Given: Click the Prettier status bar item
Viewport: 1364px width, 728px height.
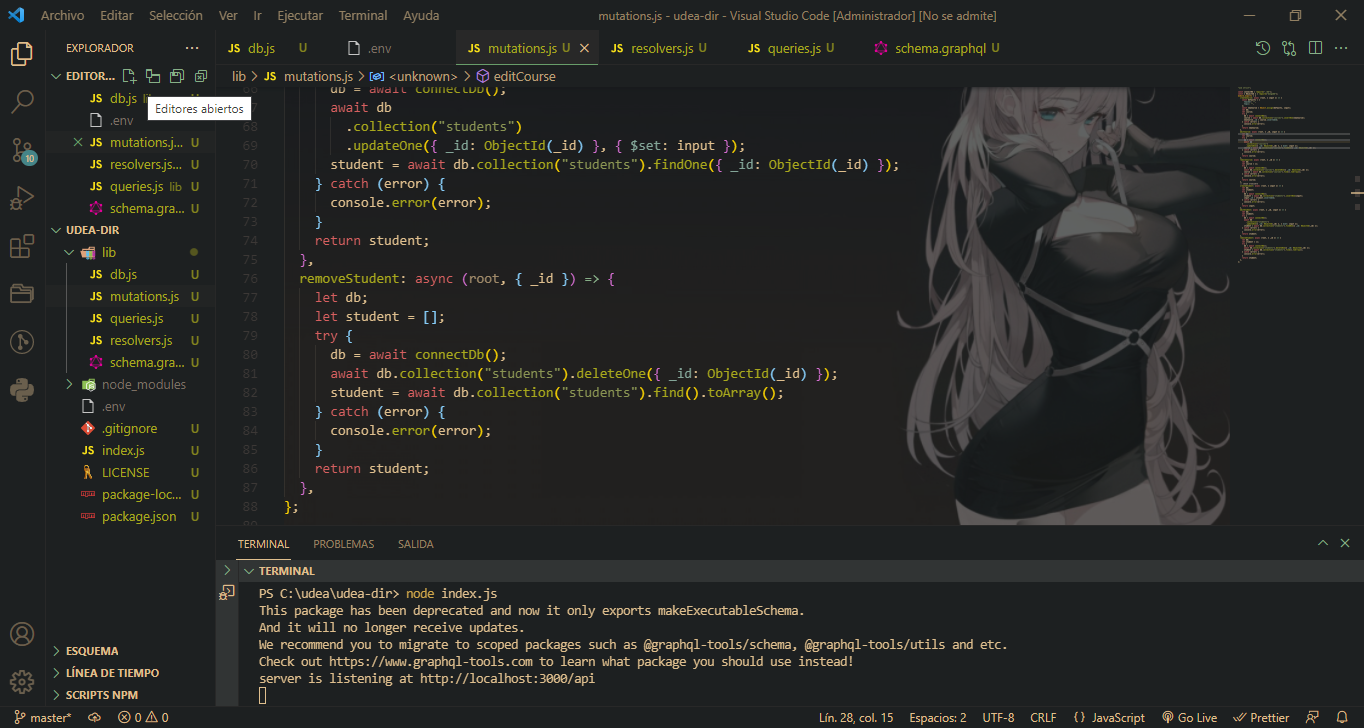Looking at the screenshot, I should pos(1260,717).
